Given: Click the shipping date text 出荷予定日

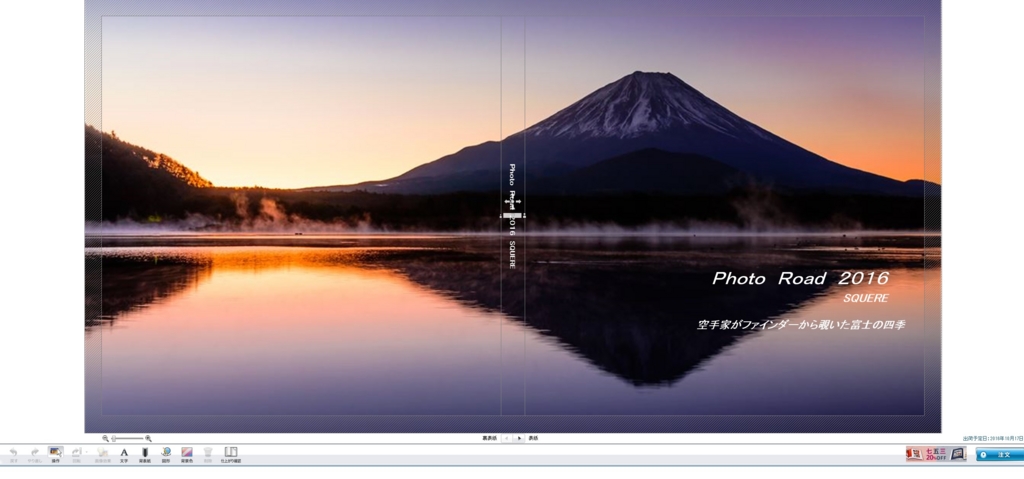Looking at the screenshot, I should (x=993, y=438).
